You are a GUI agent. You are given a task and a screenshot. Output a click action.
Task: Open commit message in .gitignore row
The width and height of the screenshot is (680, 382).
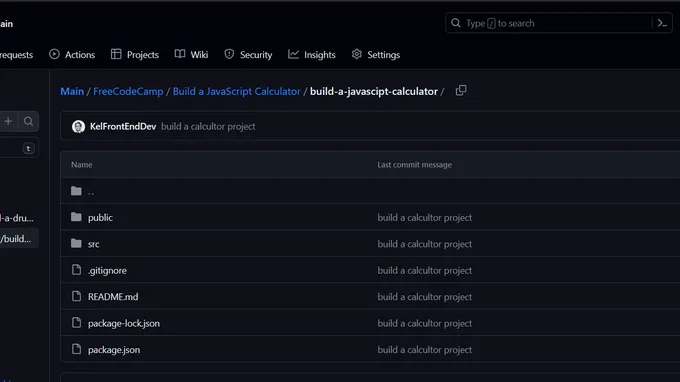[x=425, y=271]
